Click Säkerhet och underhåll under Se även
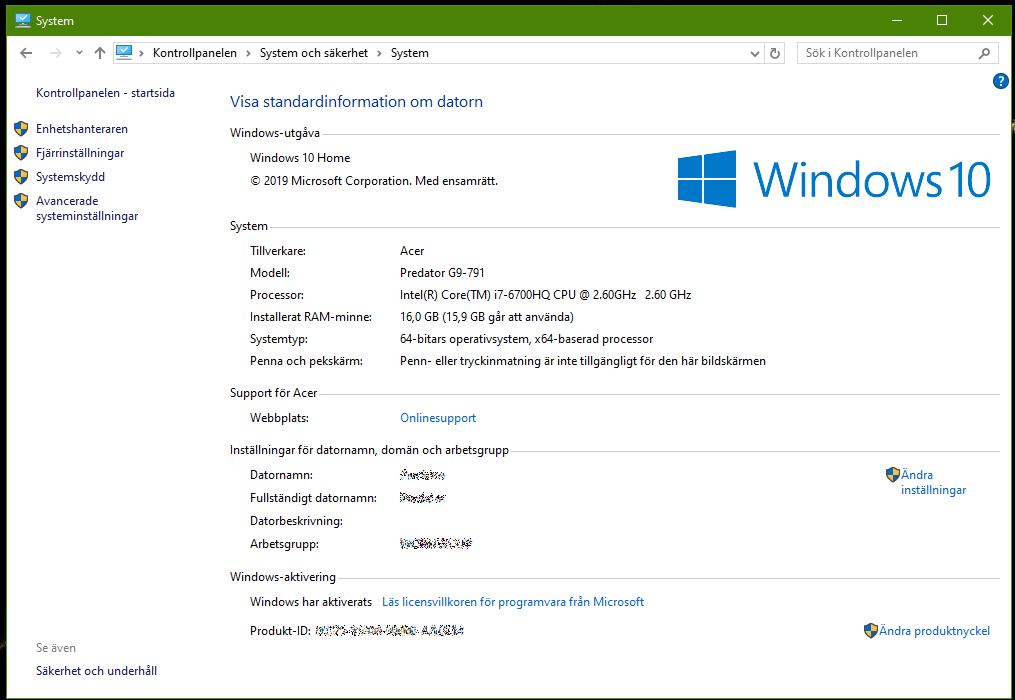Screen dimensions: 1015x700 pos(96,670)
